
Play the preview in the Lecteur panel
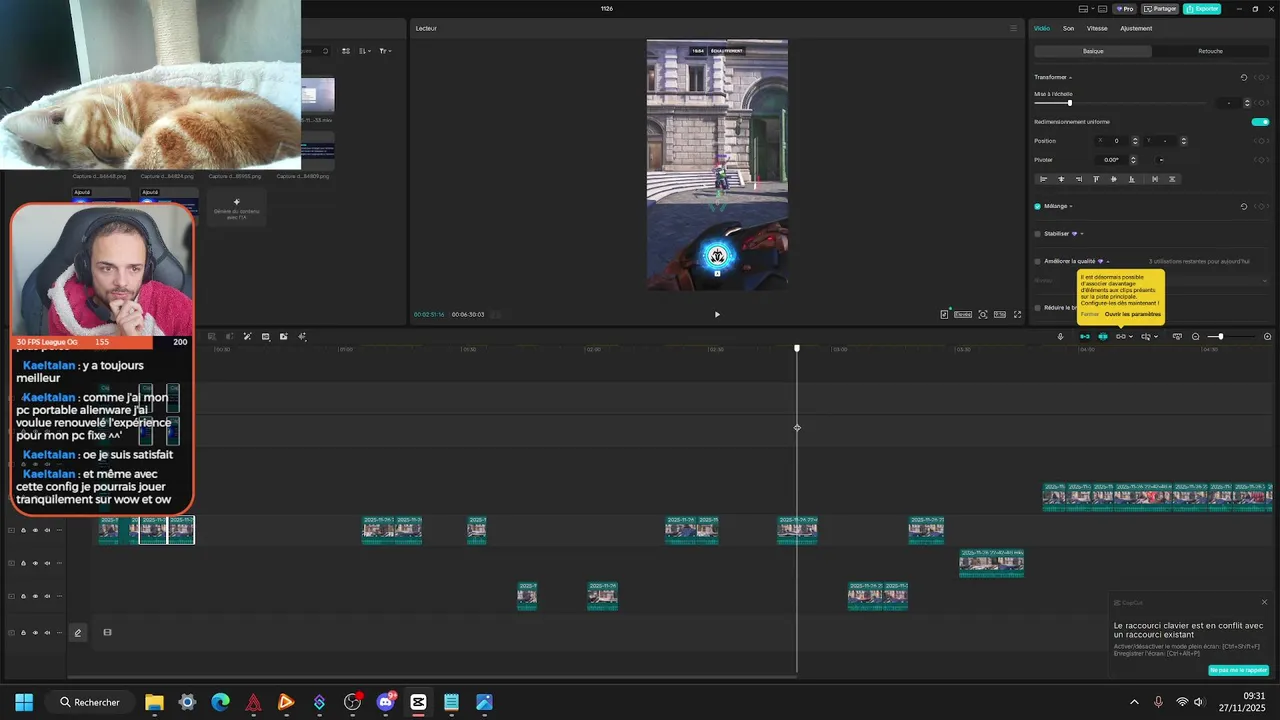click(x=717, y=314)
